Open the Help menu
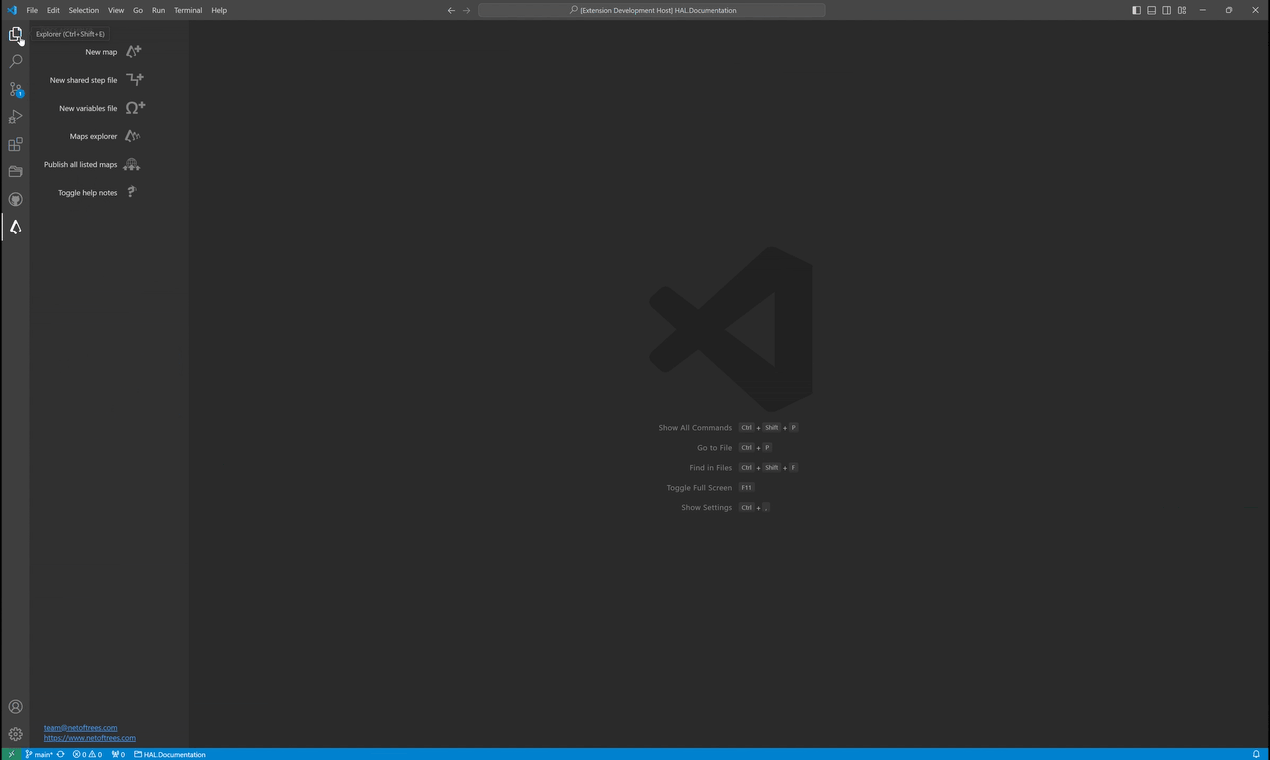1270x760 pixels. [x=219, y=10]
